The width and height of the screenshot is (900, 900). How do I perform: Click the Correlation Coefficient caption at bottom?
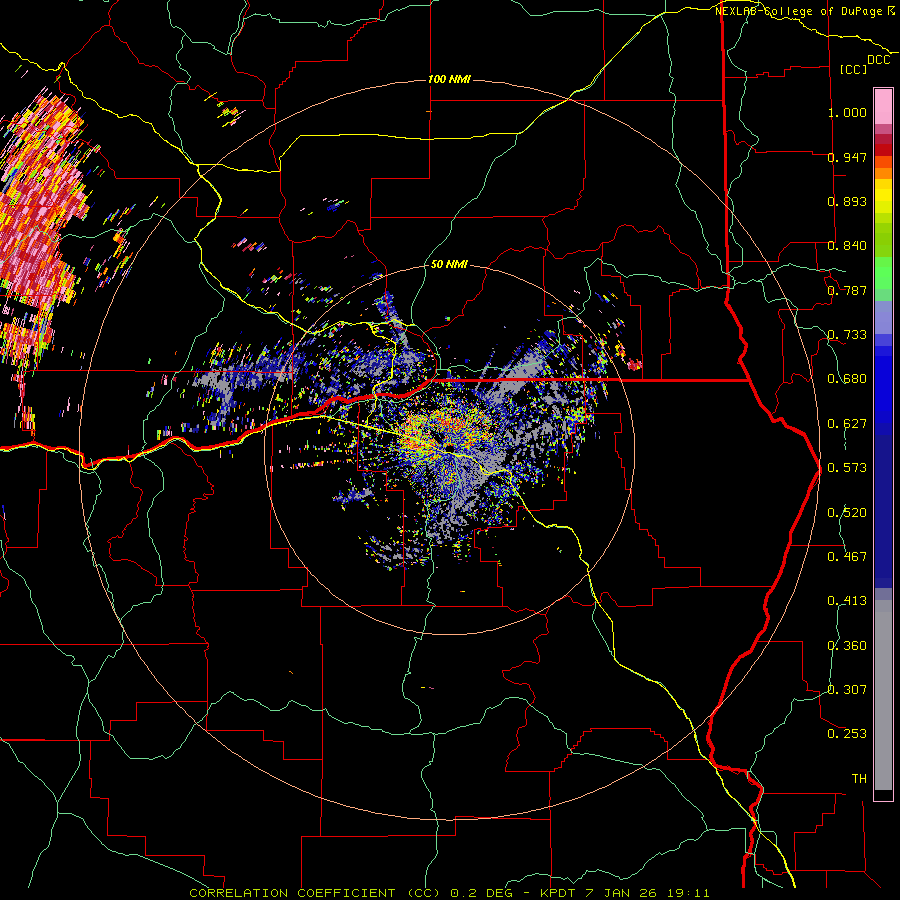449,893
